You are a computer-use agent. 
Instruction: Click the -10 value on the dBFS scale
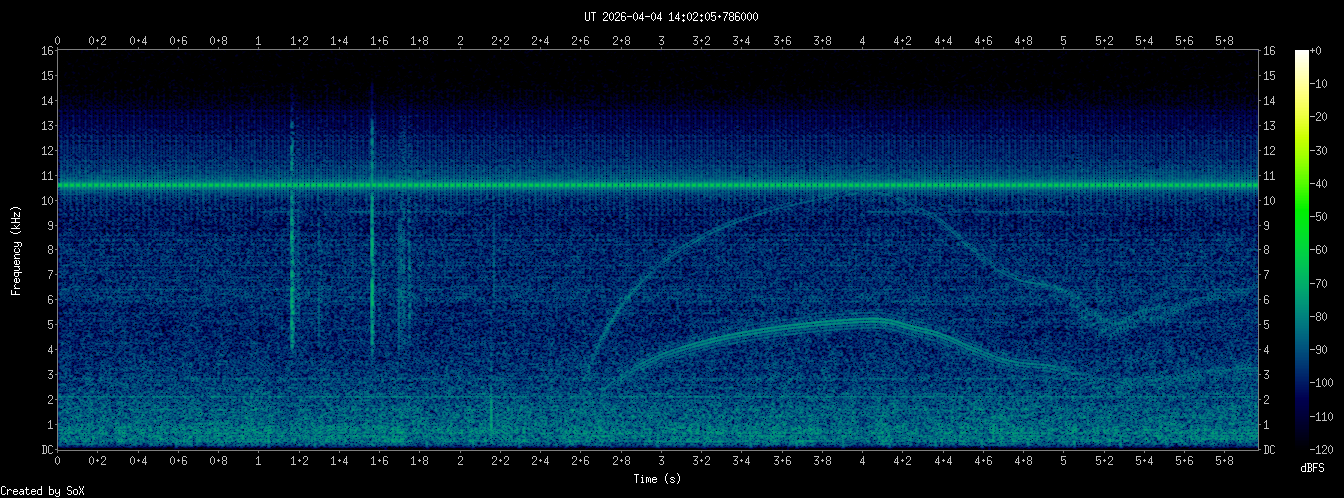click(x=1324, y=86)
